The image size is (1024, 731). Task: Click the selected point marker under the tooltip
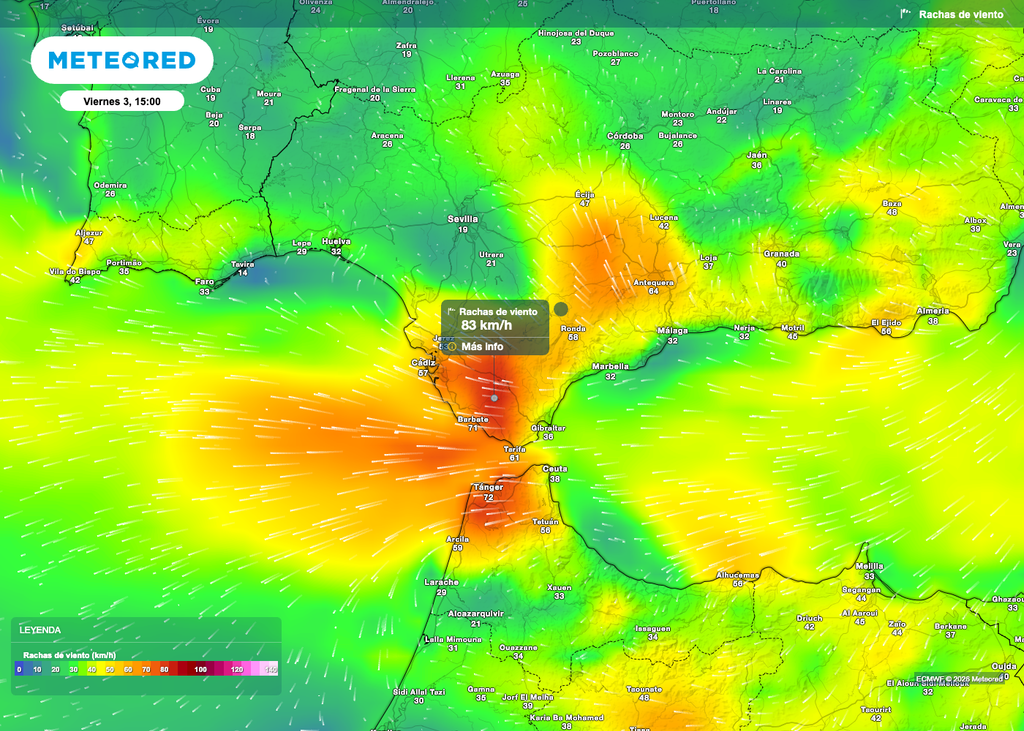(494, 398)
